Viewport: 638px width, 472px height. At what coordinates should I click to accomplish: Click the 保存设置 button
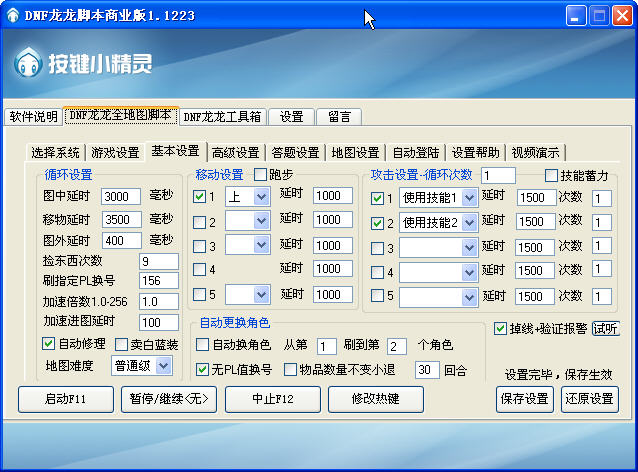tap(524, 399)
